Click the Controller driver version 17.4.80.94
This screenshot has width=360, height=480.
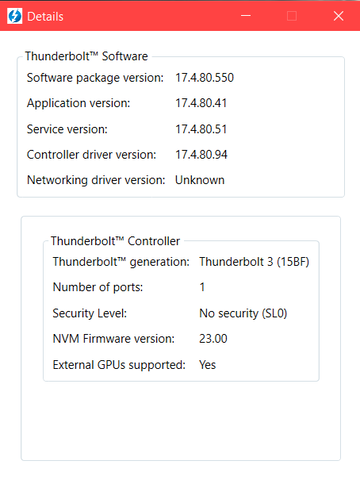201,155
